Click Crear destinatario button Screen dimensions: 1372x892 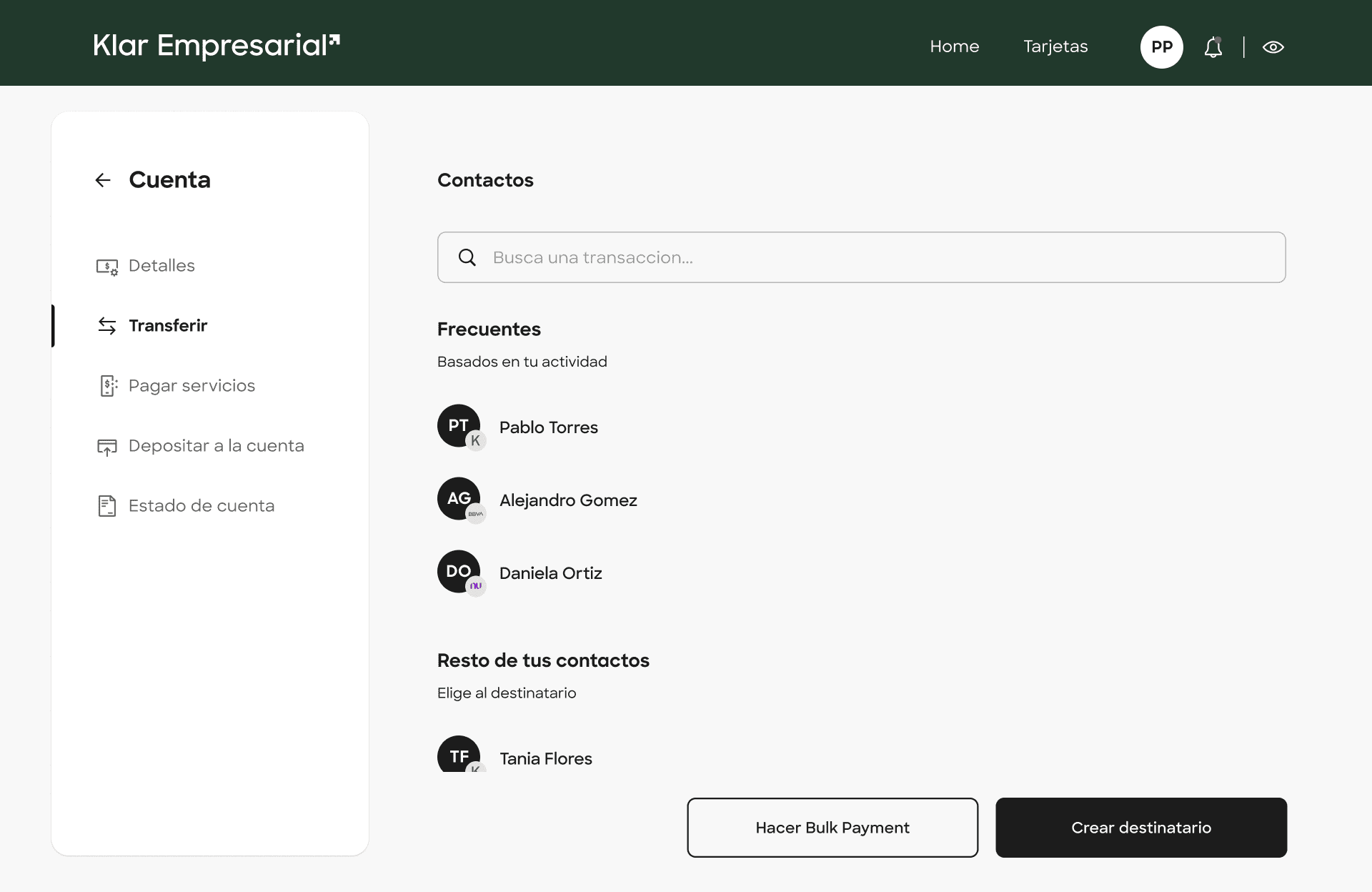pos(1140,828)
